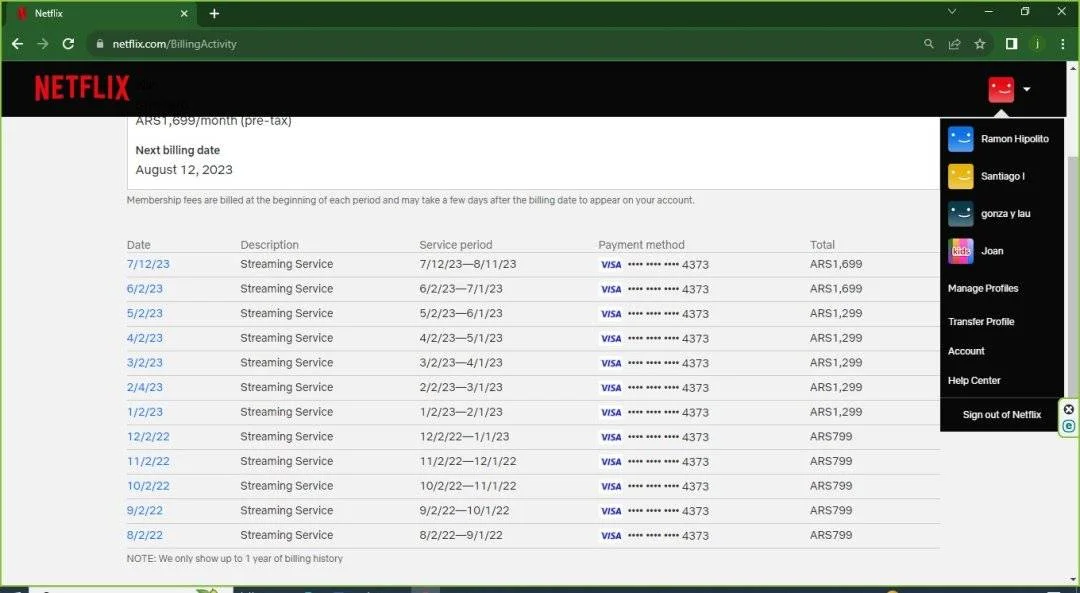Open the Joan kids profile icon
Image resolution: width=1080 pixels, height=593 pixels.
click(960, 251)
